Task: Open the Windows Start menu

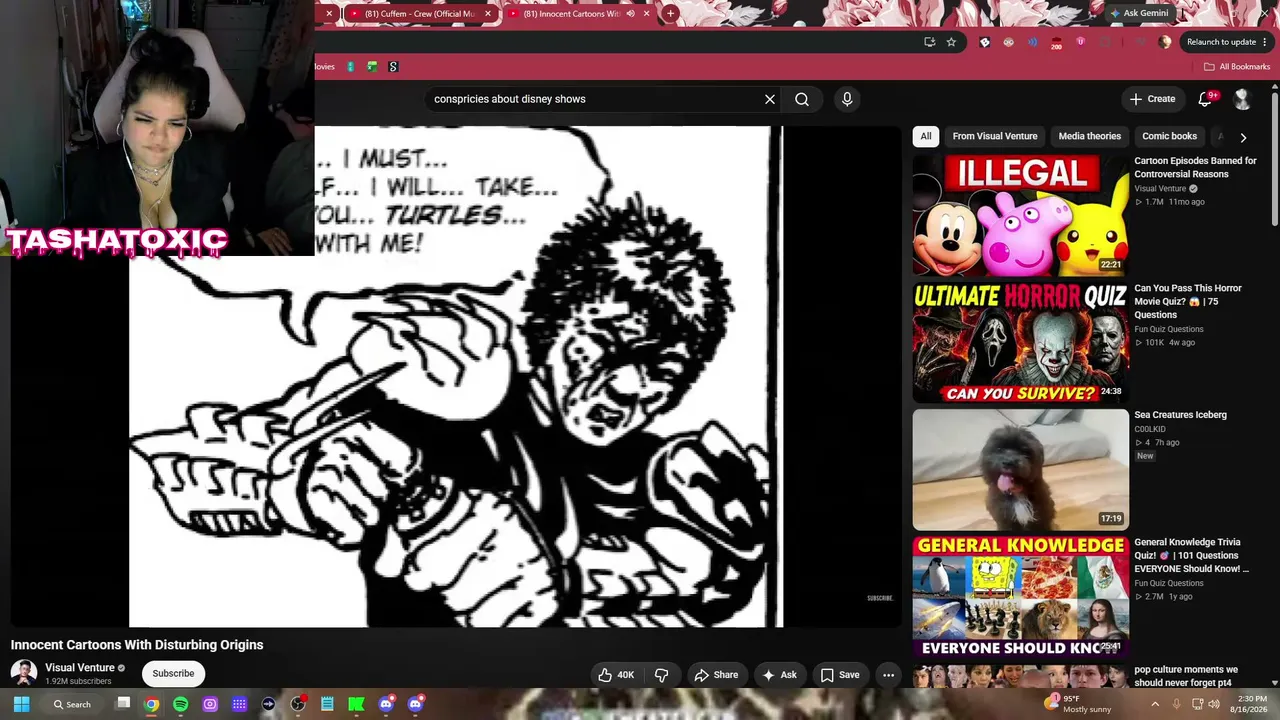Action: pos(21,704)
